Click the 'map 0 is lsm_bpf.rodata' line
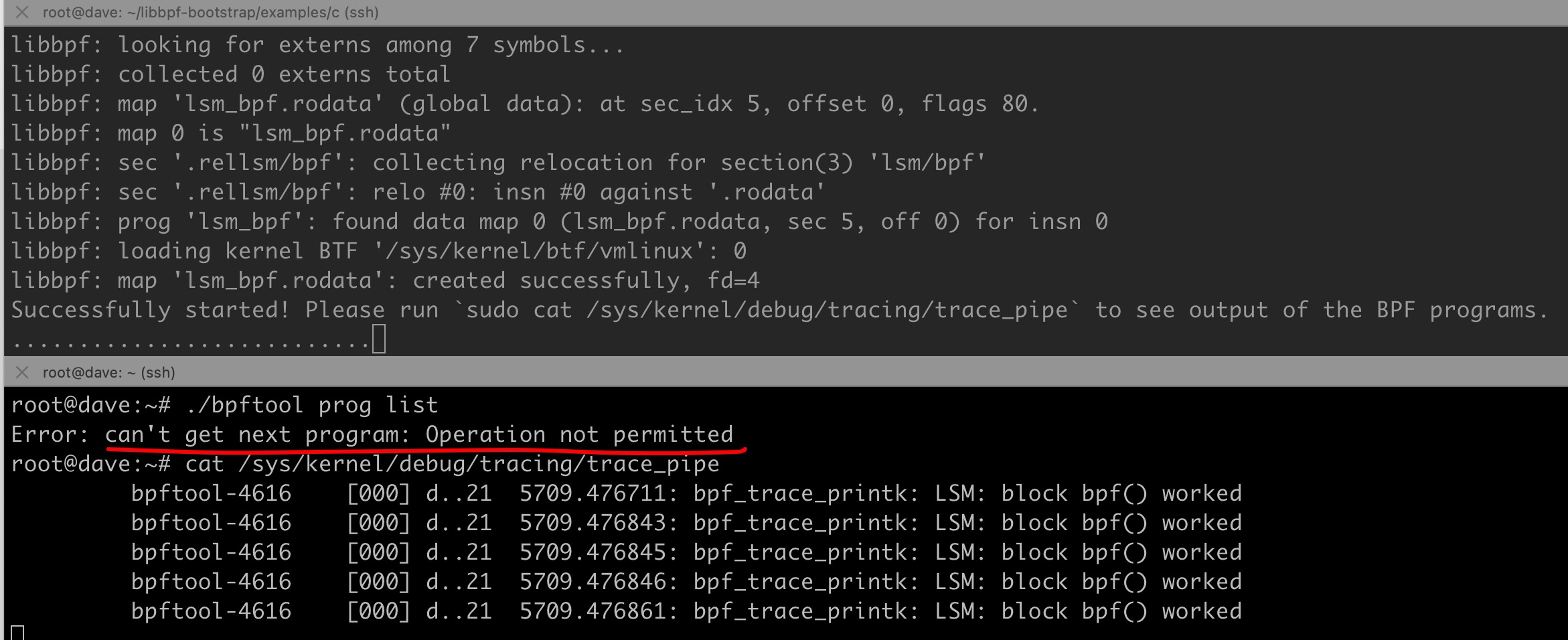The width and height of the screenshot is (1568, 640). tap(231, 133)
